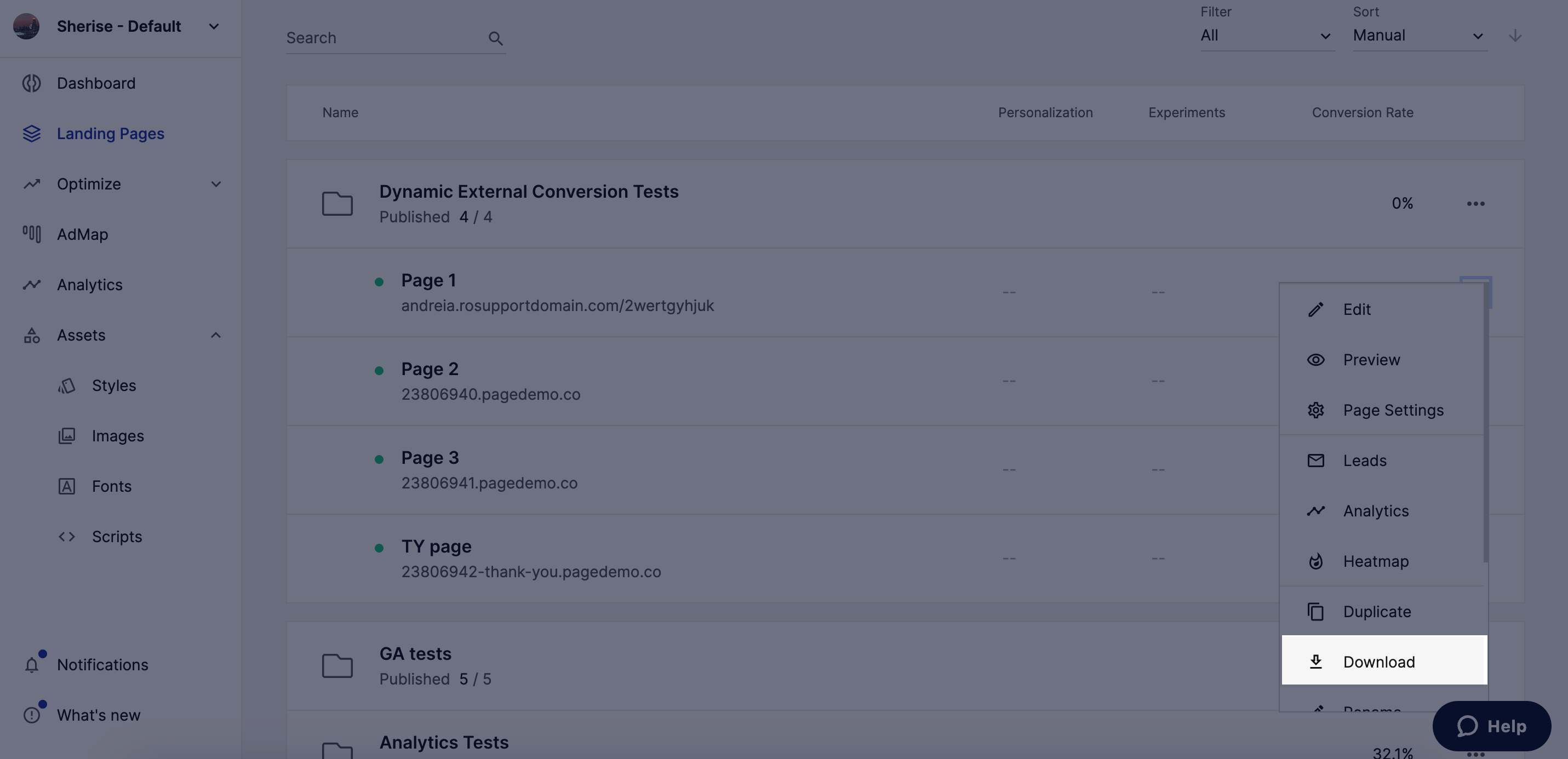1568x759 pixels.
Task: Click the search magnifier icon
Action: pos(495,38)
